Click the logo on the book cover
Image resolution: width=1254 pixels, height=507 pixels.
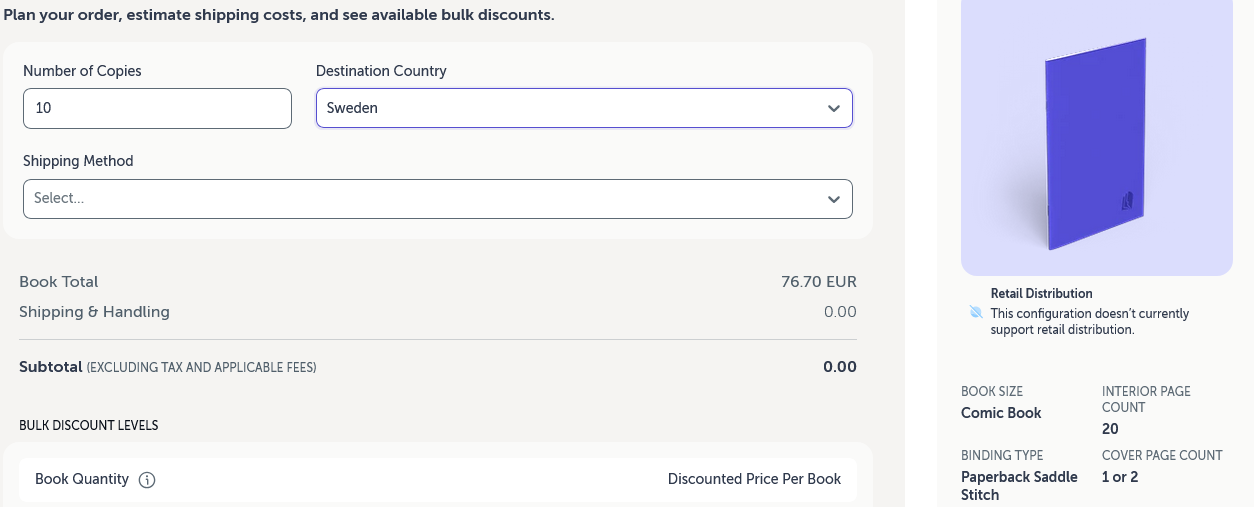point(1126,201)
